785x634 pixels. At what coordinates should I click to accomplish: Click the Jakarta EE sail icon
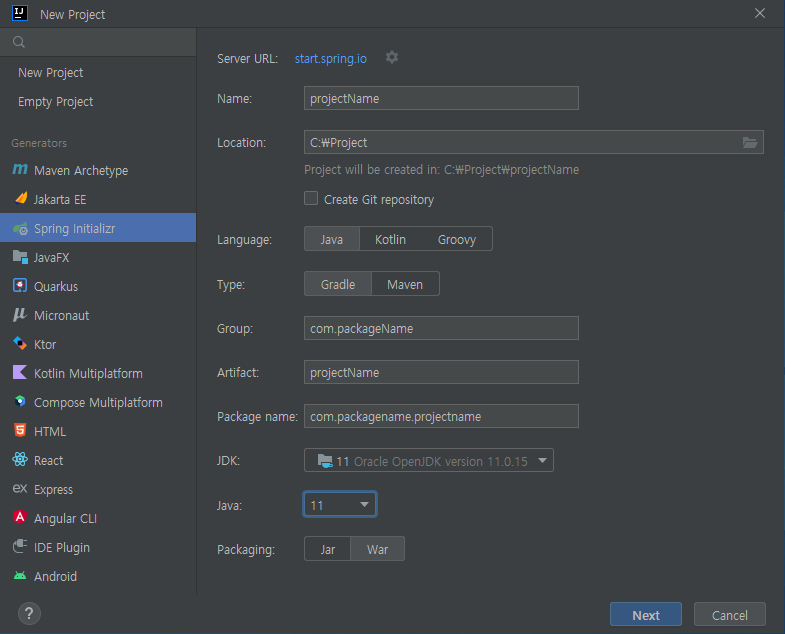point(21,198)
